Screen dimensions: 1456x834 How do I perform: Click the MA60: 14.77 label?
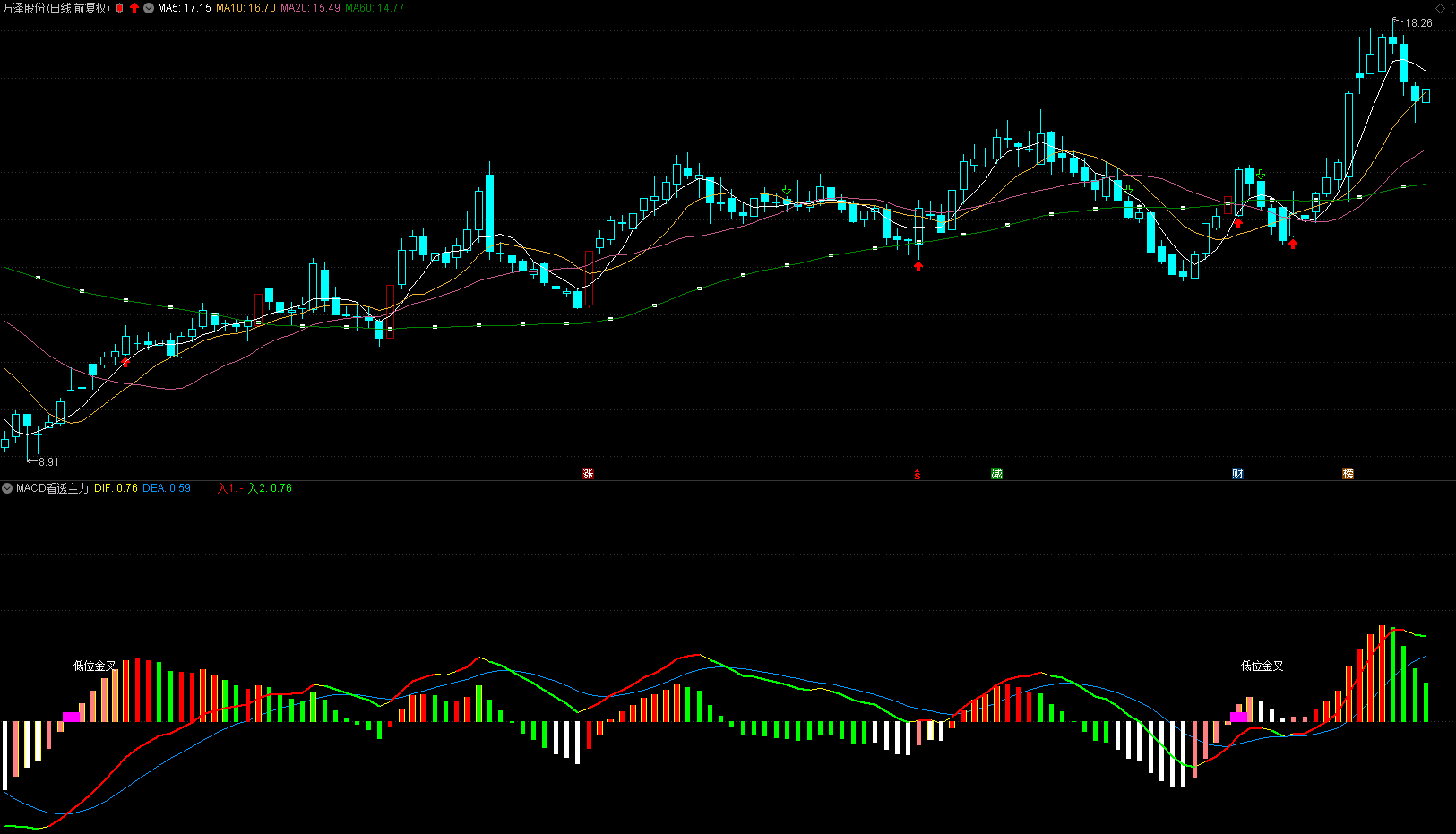pyautogui.click(x=375, y=8)
